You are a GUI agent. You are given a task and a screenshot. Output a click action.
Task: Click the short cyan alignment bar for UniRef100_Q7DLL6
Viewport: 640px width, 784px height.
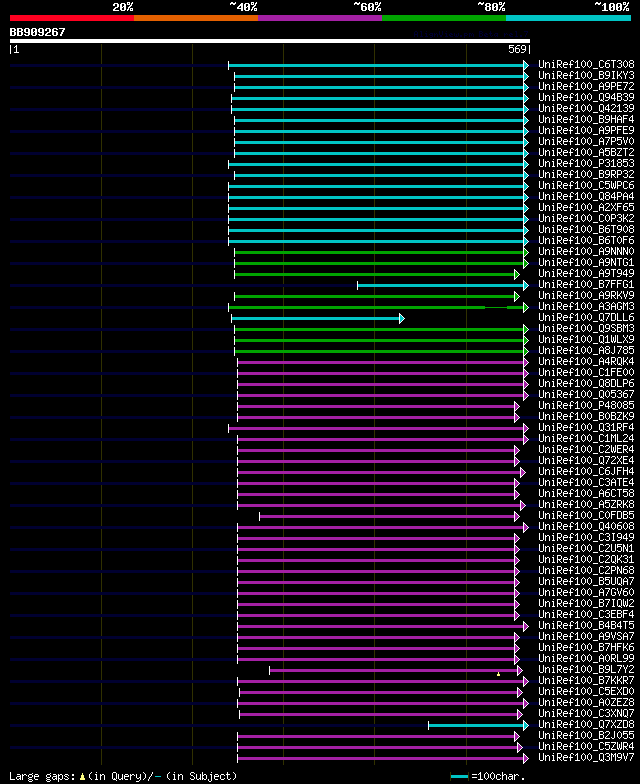coord(316,318)
